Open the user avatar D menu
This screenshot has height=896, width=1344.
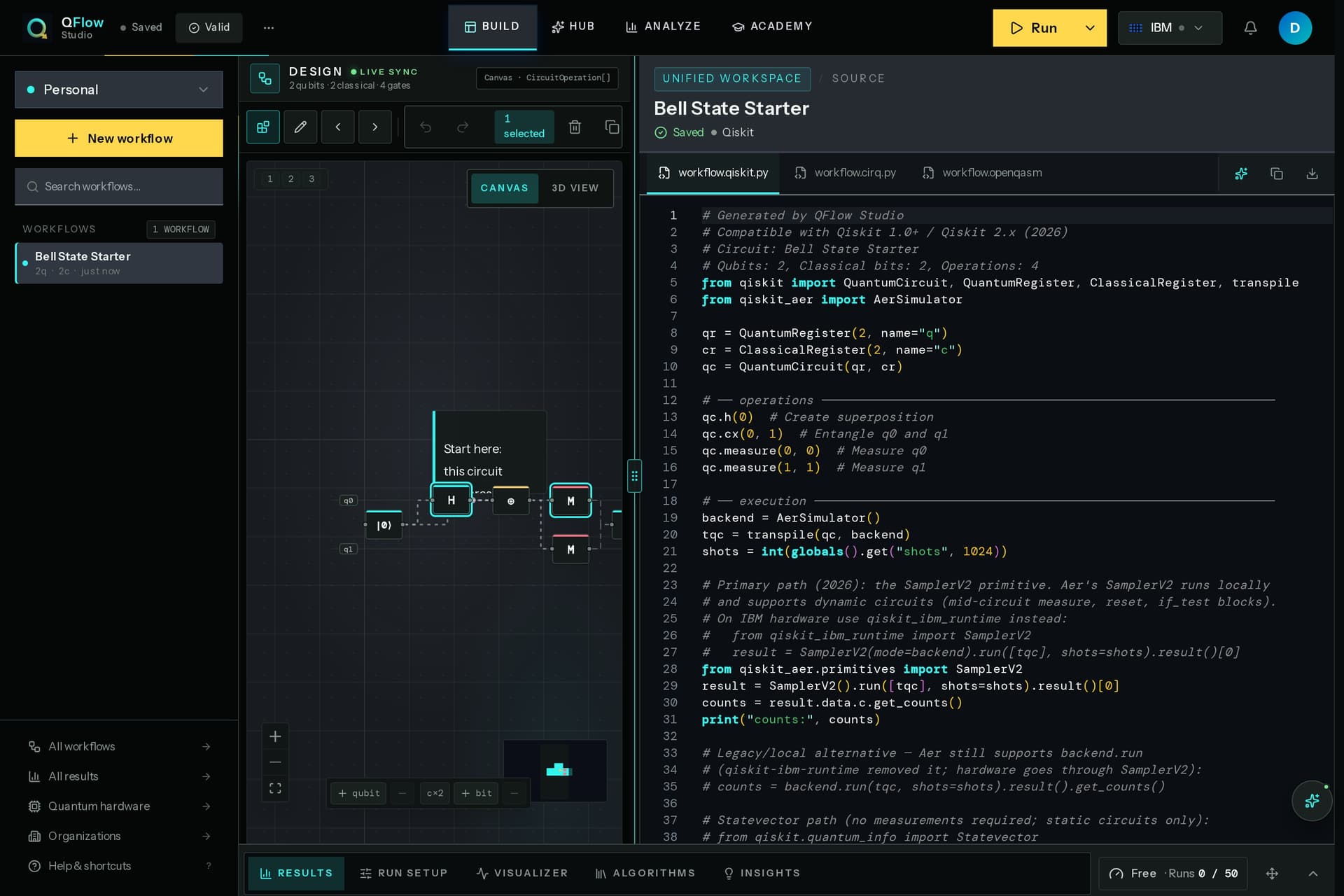[x=1295, y=28]
